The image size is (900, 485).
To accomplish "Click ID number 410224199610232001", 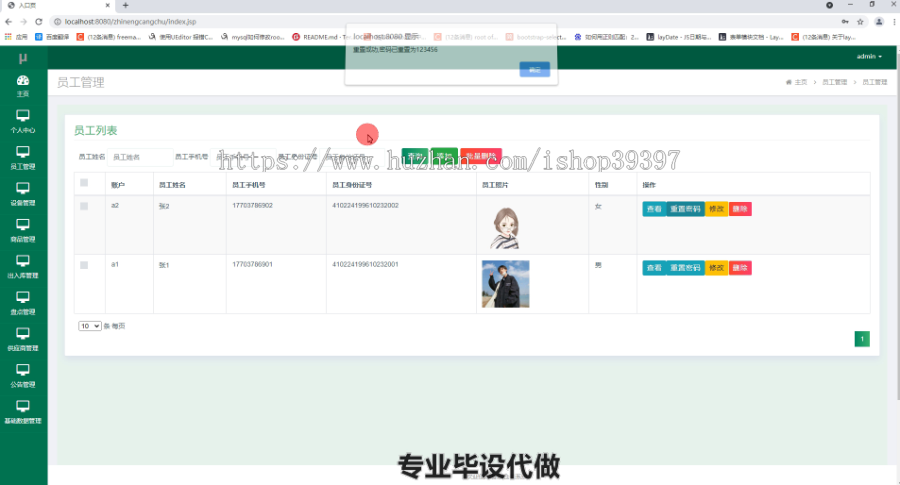I will pos(365,265).
